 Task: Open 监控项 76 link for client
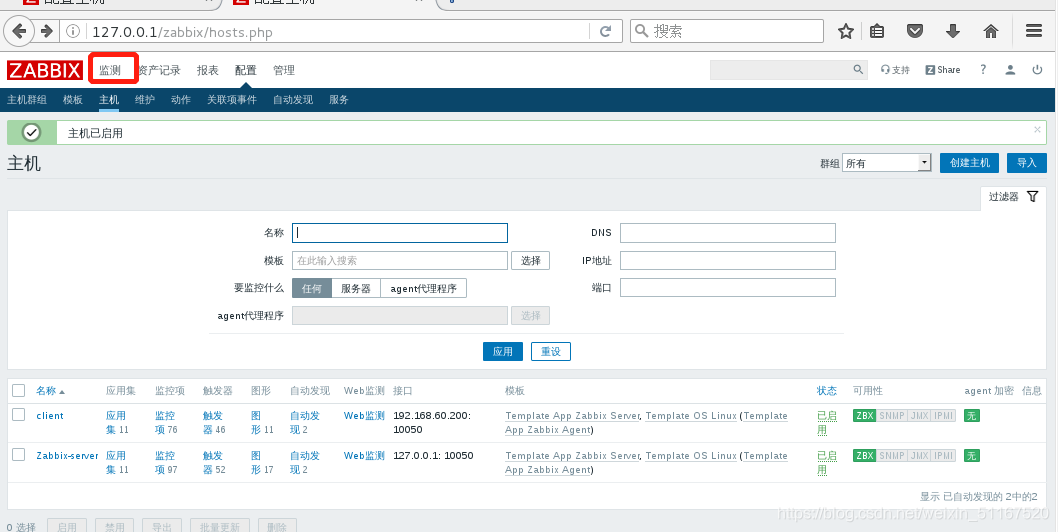point(166,423)
